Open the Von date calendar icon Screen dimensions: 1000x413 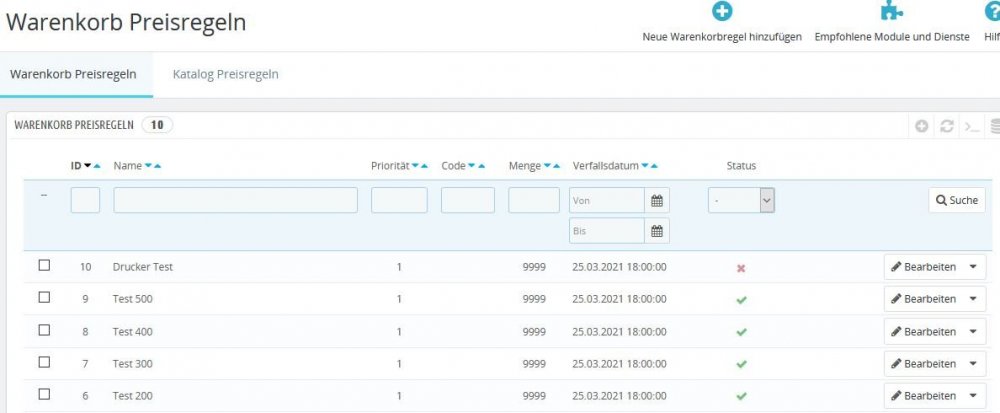click(657, 201)
